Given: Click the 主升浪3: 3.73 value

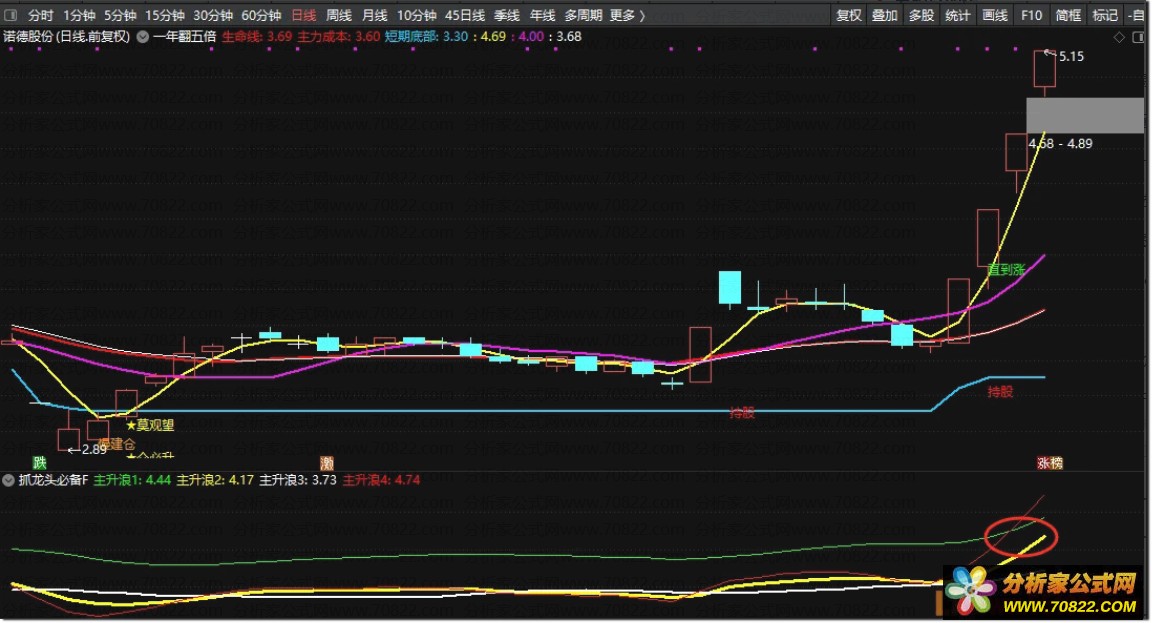Looking at the screenshot, I should (298, 480).
